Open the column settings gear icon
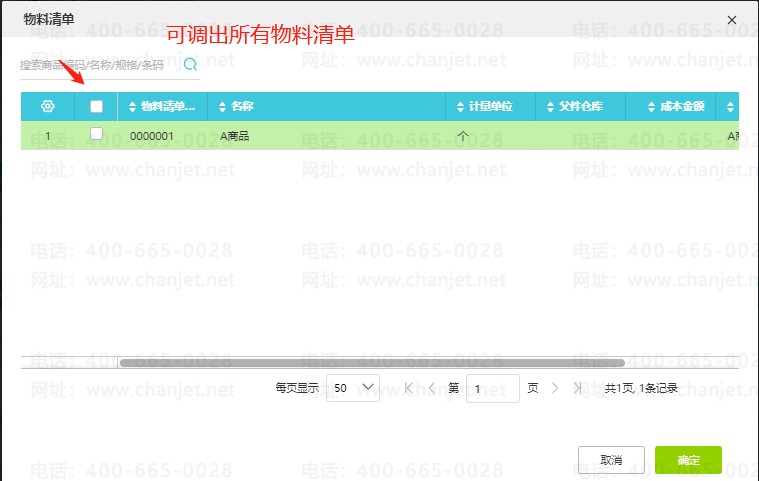This screenshot has width=759, height=481. [47, 106]
